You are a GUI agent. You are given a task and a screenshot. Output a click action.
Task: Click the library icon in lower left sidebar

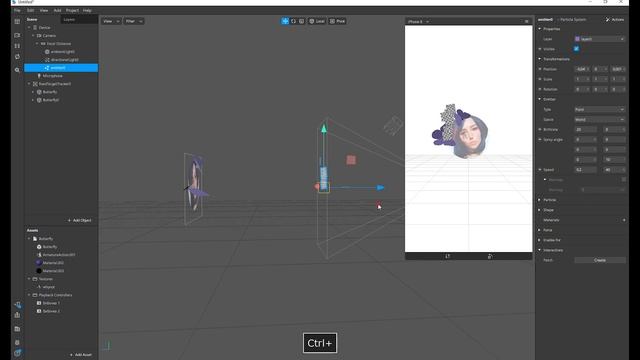coord(17,329)
